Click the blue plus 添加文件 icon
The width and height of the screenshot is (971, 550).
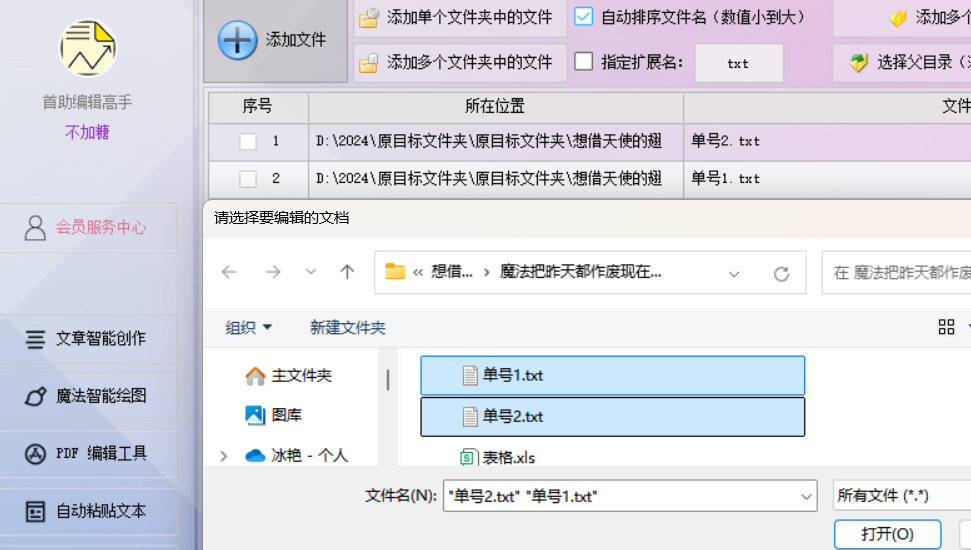point(237,40)
